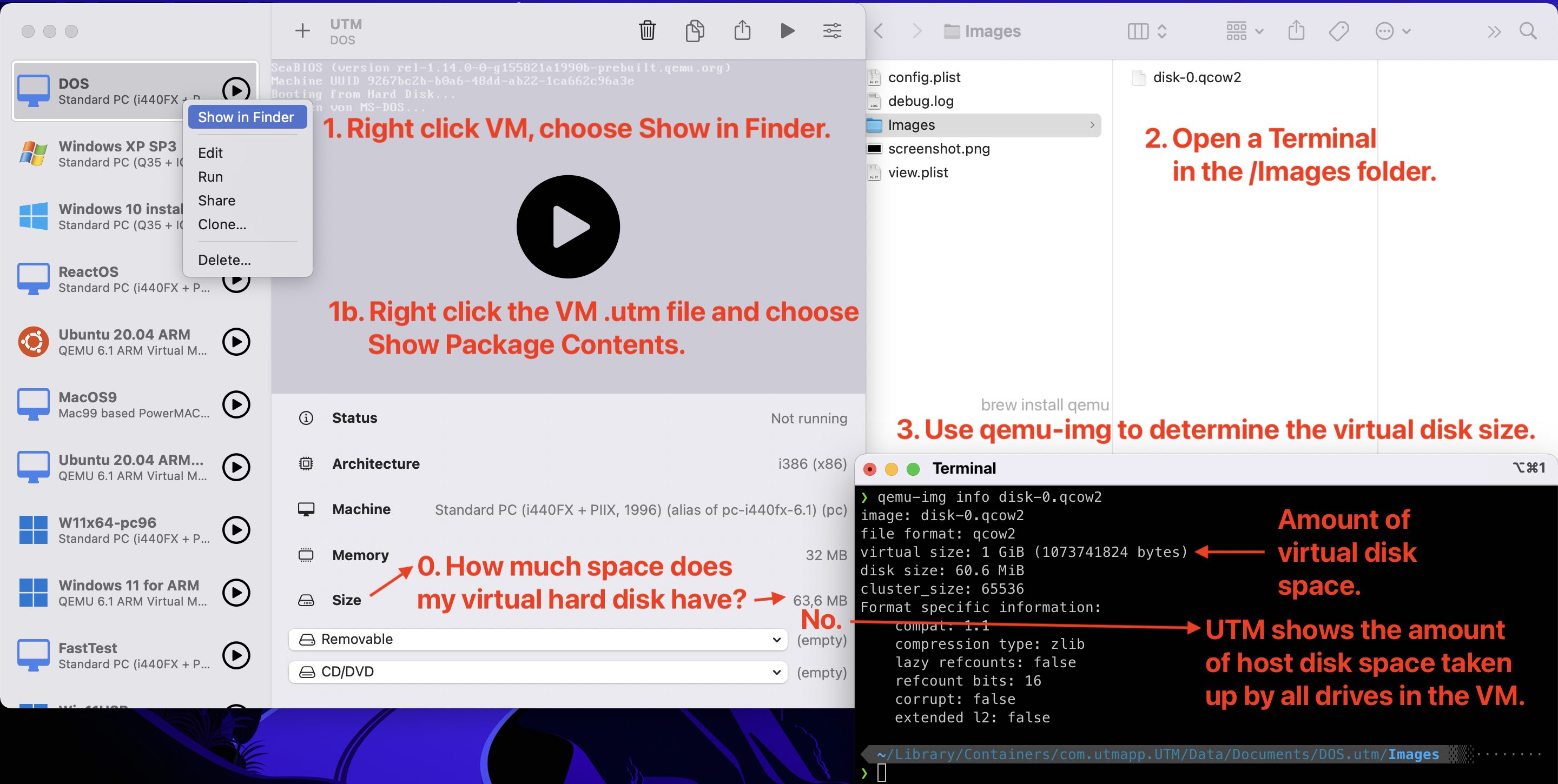Click the share icon in UTM toolbar
This screenshot has width=1558, height=784.
(x=742, y=30)
